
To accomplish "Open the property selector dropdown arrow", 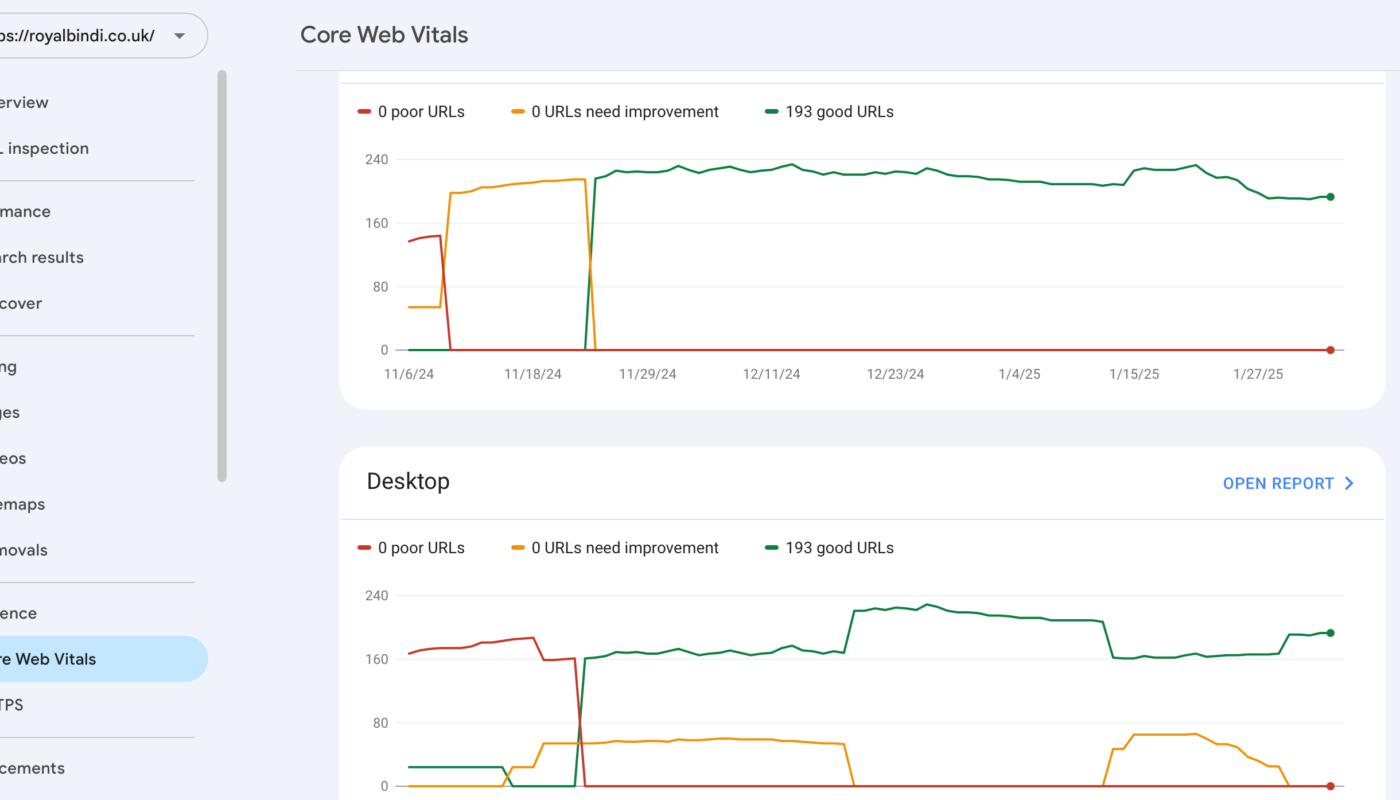I will tap(179, 36).
